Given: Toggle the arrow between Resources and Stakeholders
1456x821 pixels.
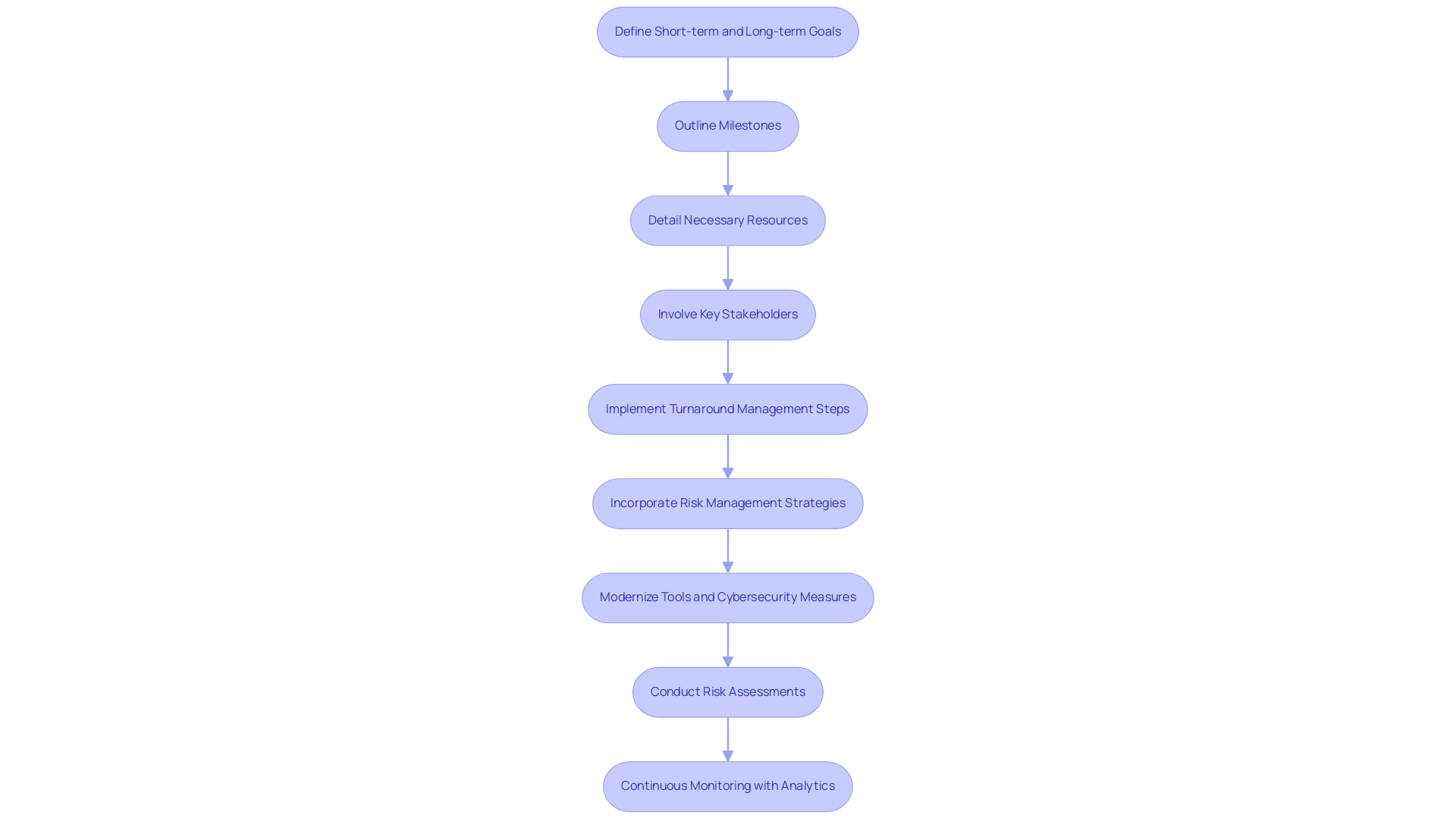Looking at the screenshot, I should click(728, 267).
